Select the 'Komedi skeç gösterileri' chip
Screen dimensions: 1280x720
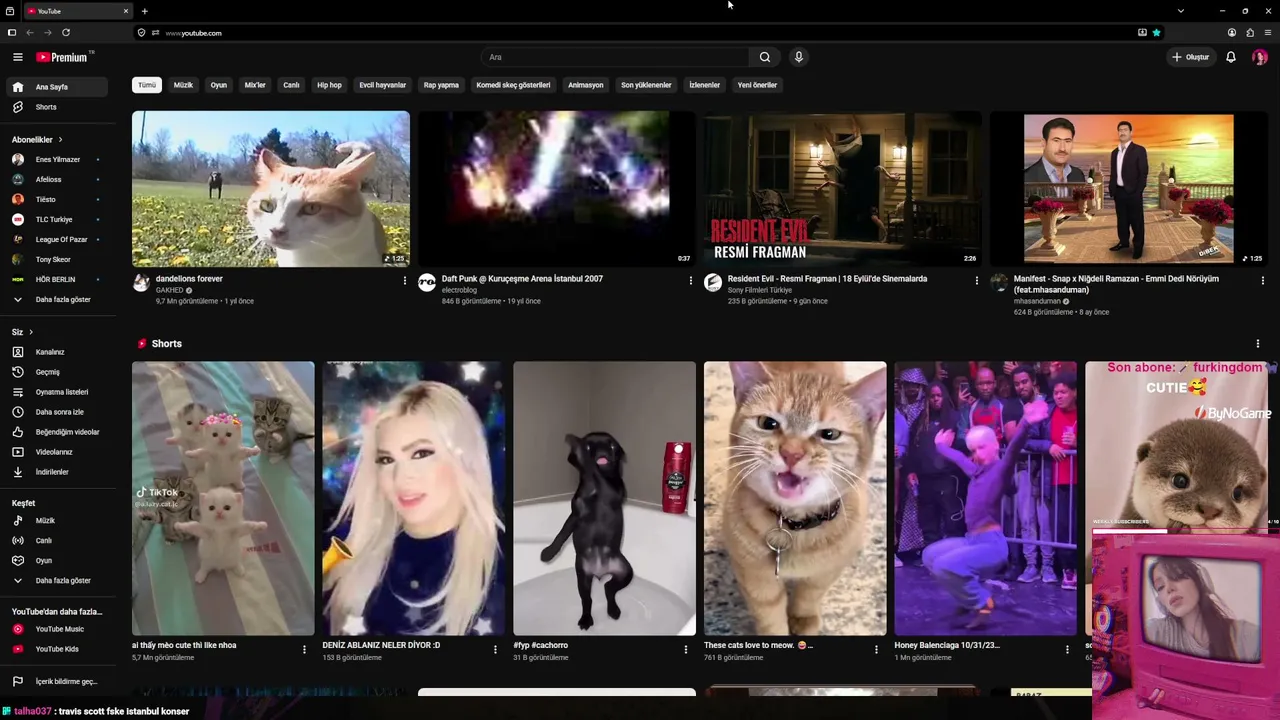[x=513, y=85]
